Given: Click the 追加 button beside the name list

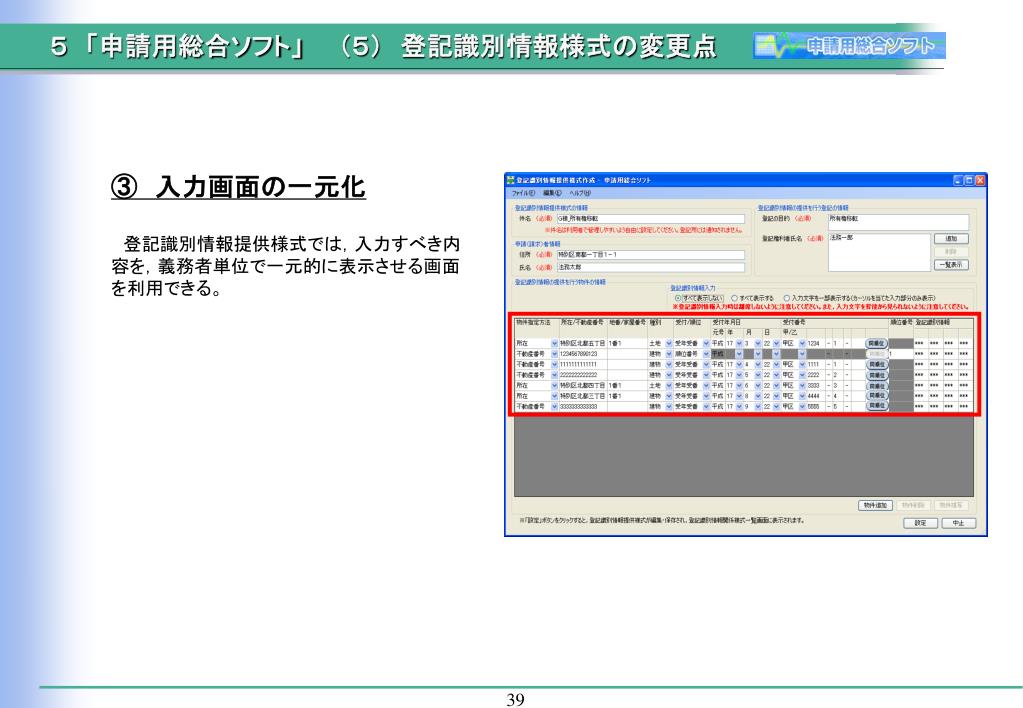Looking at the screenshot, I should [951, 239].
